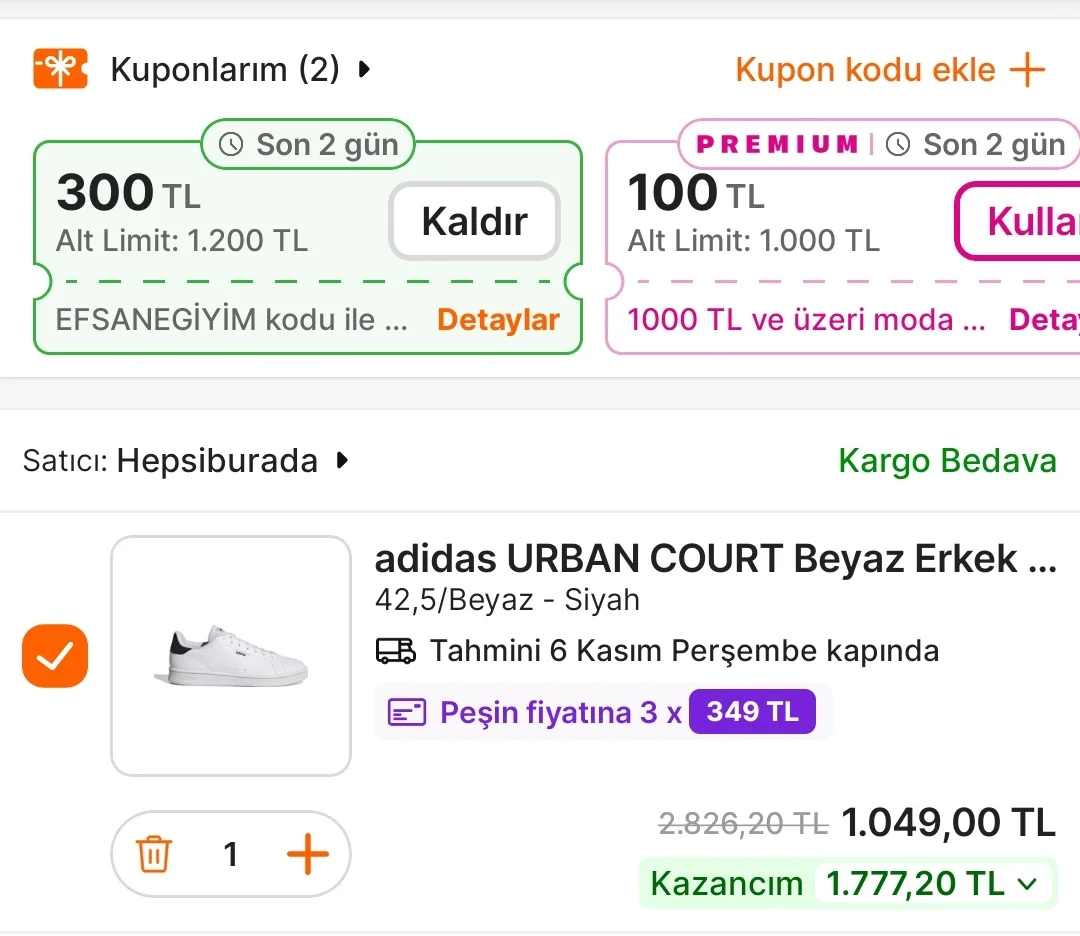Increase quantity with the orange plus icon
This screenshot has width=1080, height=936.
[307, 855]
